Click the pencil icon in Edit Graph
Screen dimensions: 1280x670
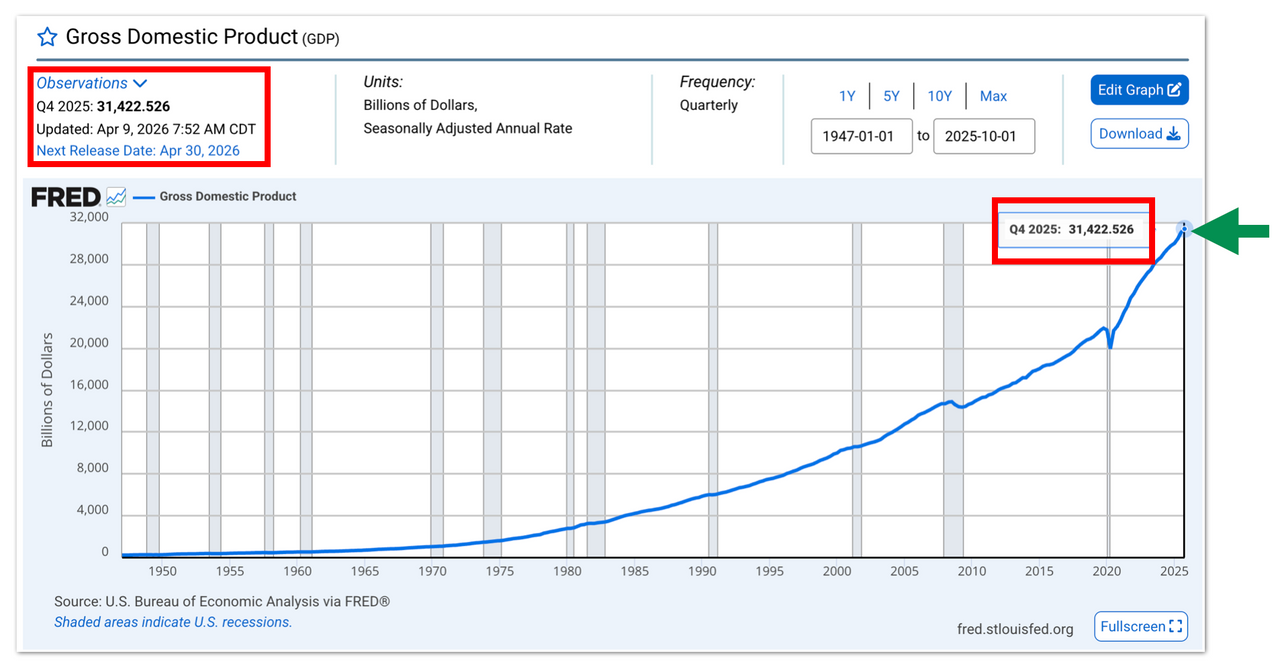click(1175, 90)
